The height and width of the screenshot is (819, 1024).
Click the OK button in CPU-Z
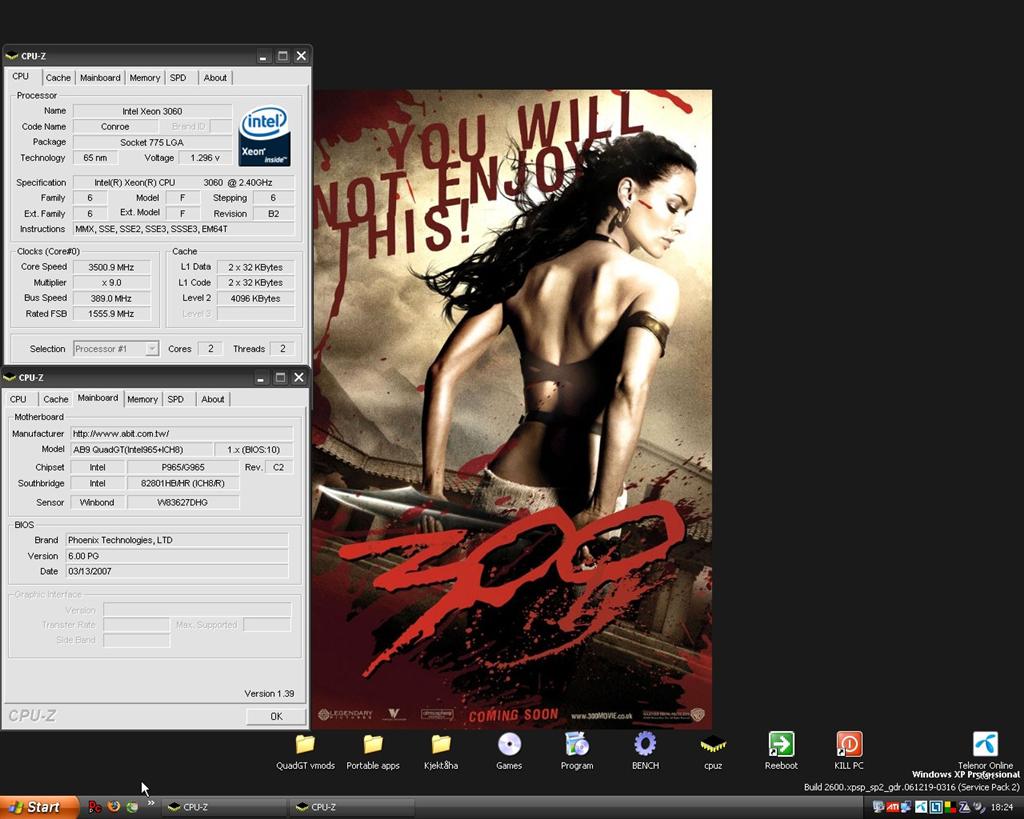point(276,716)
